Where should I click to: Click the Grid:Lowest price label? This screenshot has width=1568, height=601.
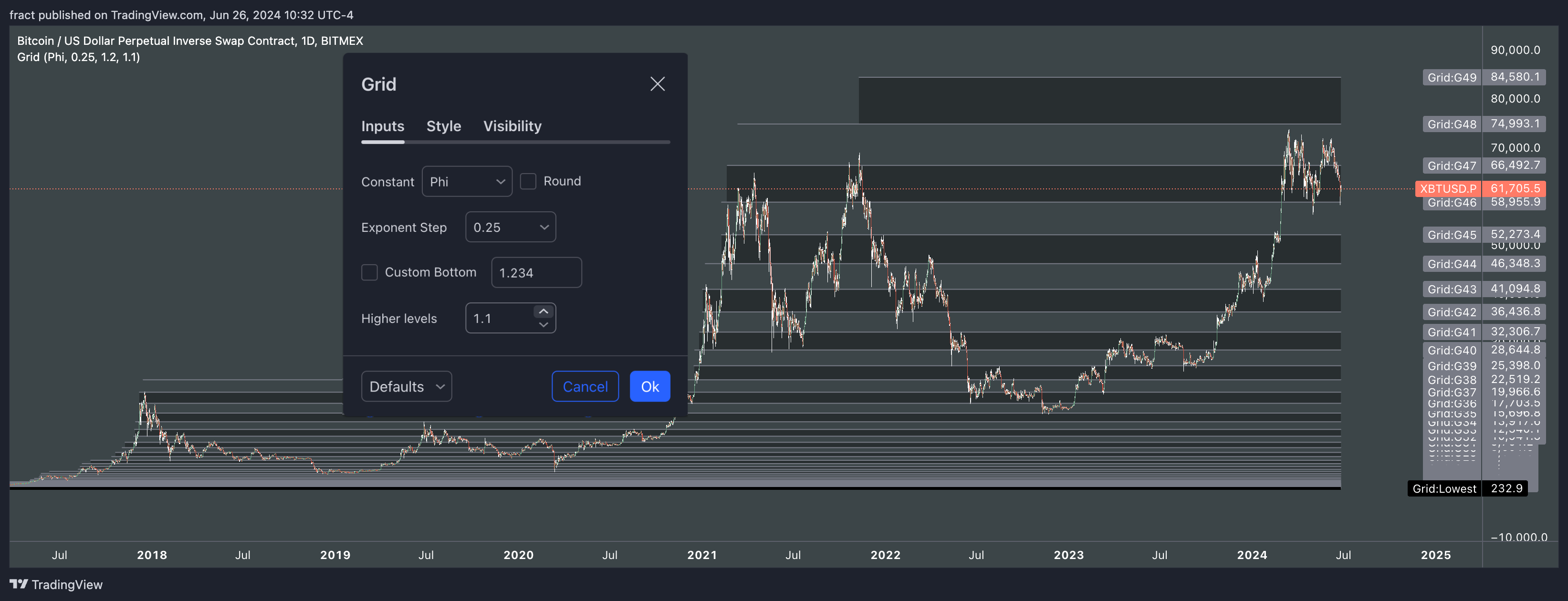[1444, 488]
